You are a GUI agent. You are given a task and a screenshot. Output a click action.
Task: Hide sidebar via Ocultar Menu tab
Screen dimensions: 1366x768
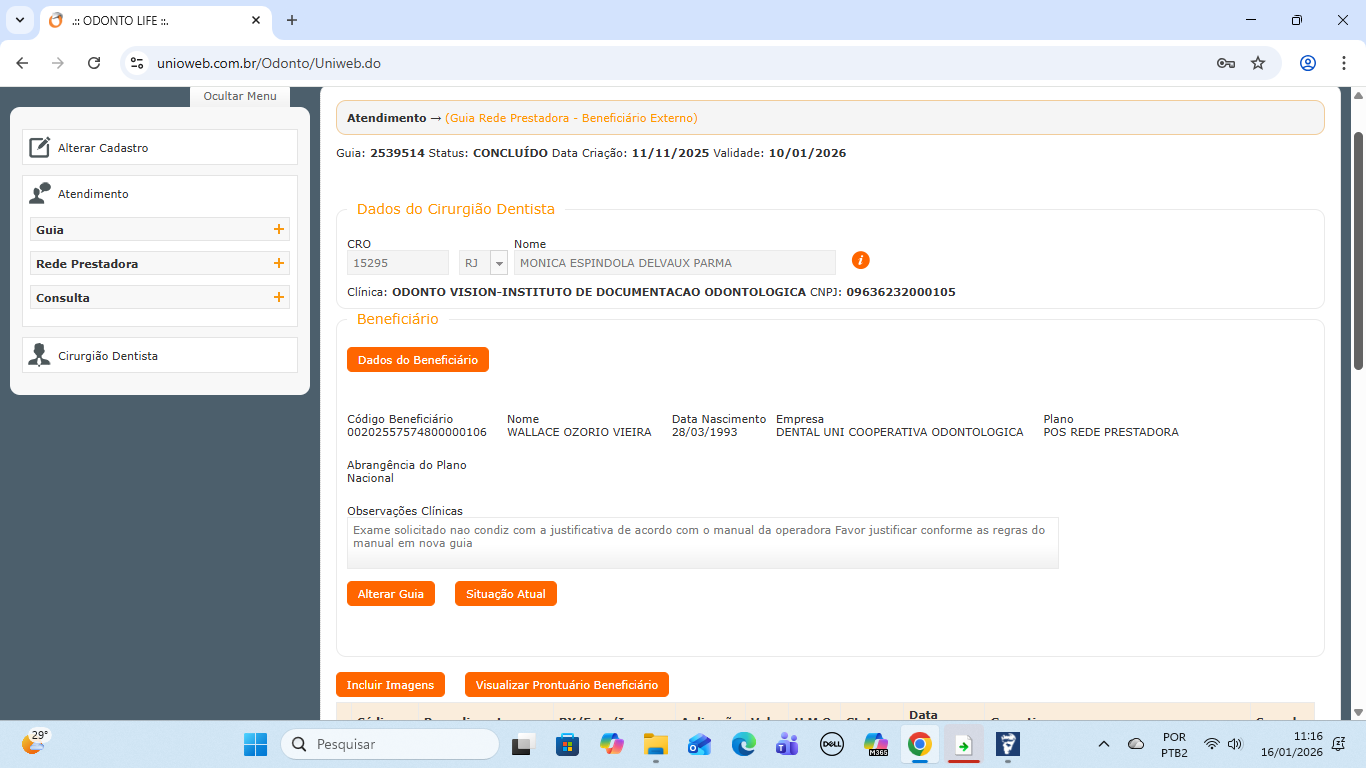point(240,96)
